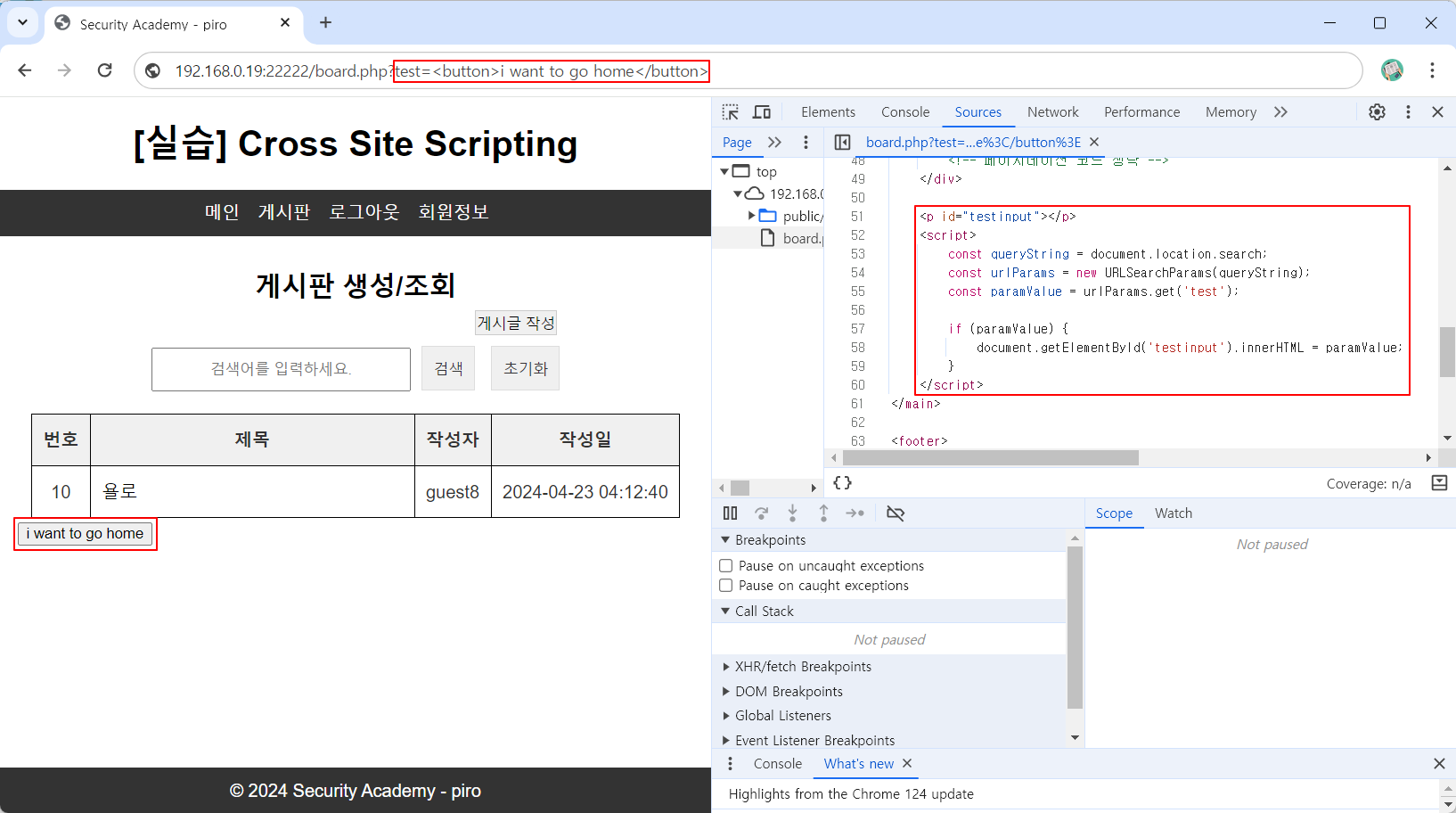Click the 로그아웃 link
Viewport: 1456px width, 813px height.
point(364,212)
